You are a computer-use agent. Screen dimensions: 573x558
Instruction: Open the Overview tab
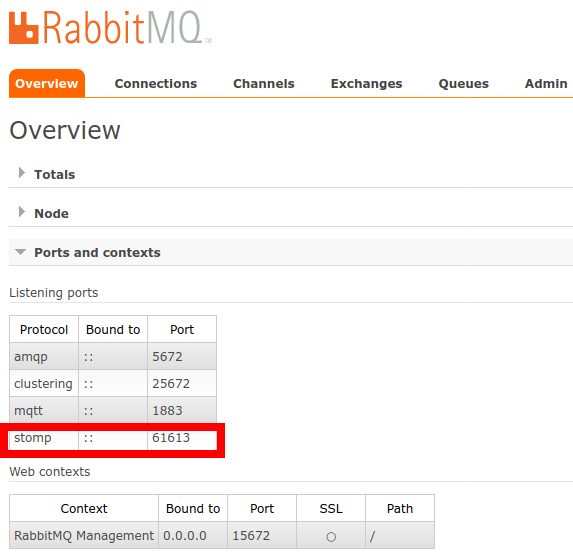(47, 84)
